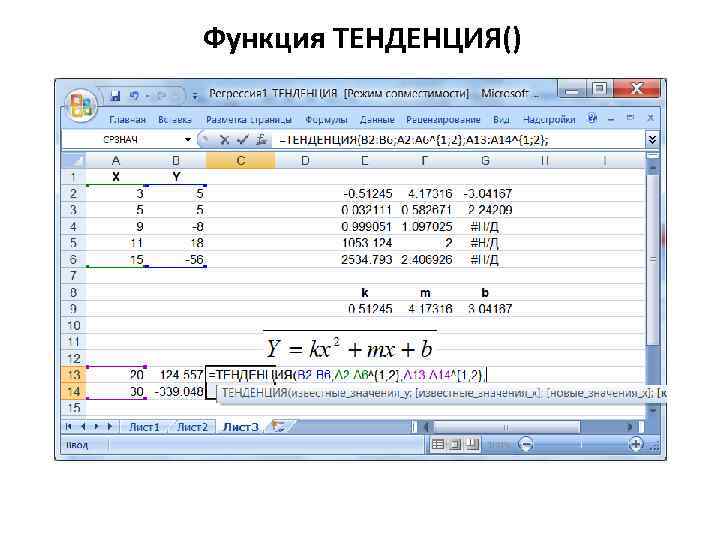Select column A header
720x540 pixels.
coord(116,161)
